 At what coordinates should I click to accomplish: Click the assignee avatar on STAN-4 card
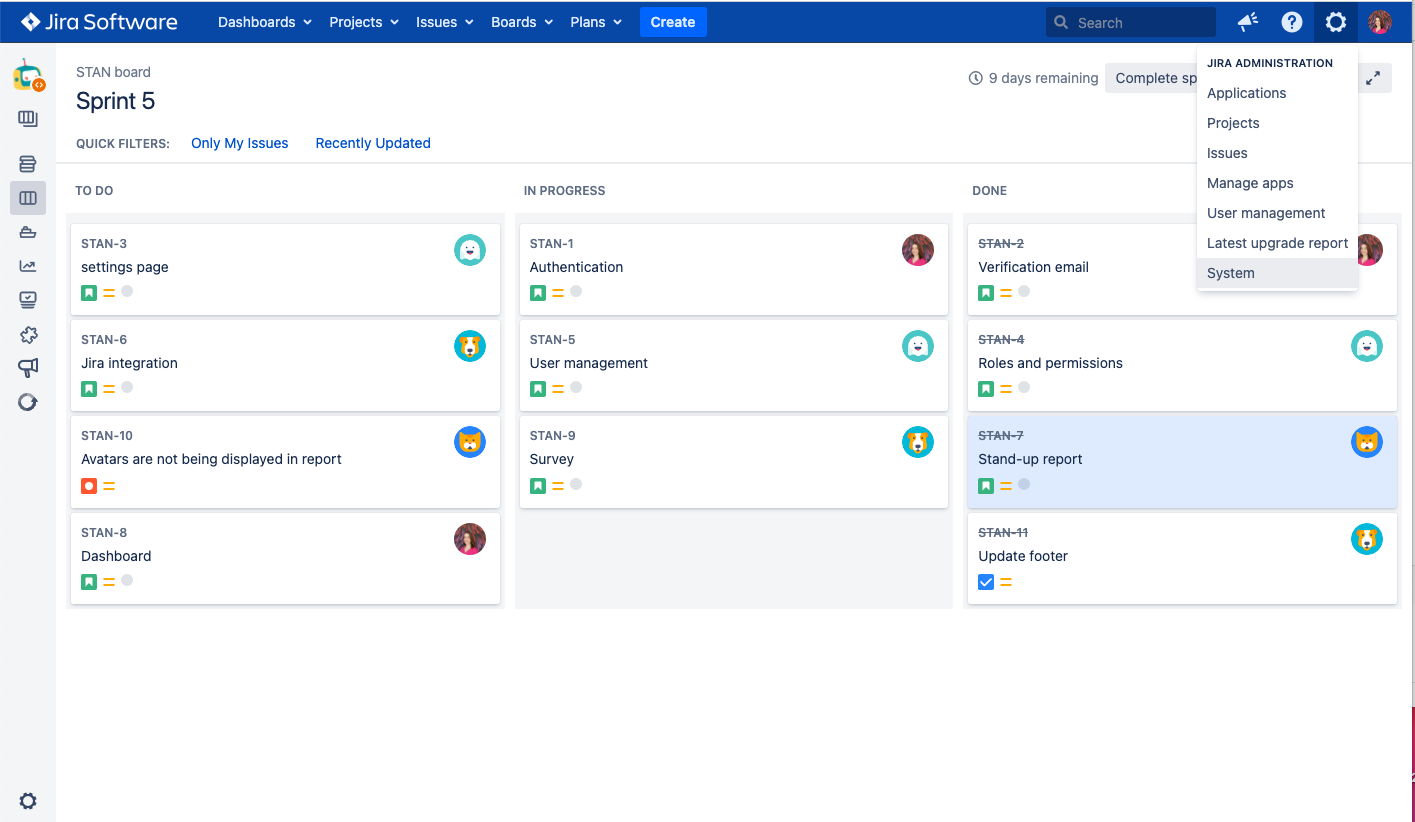pos(1367,346)
